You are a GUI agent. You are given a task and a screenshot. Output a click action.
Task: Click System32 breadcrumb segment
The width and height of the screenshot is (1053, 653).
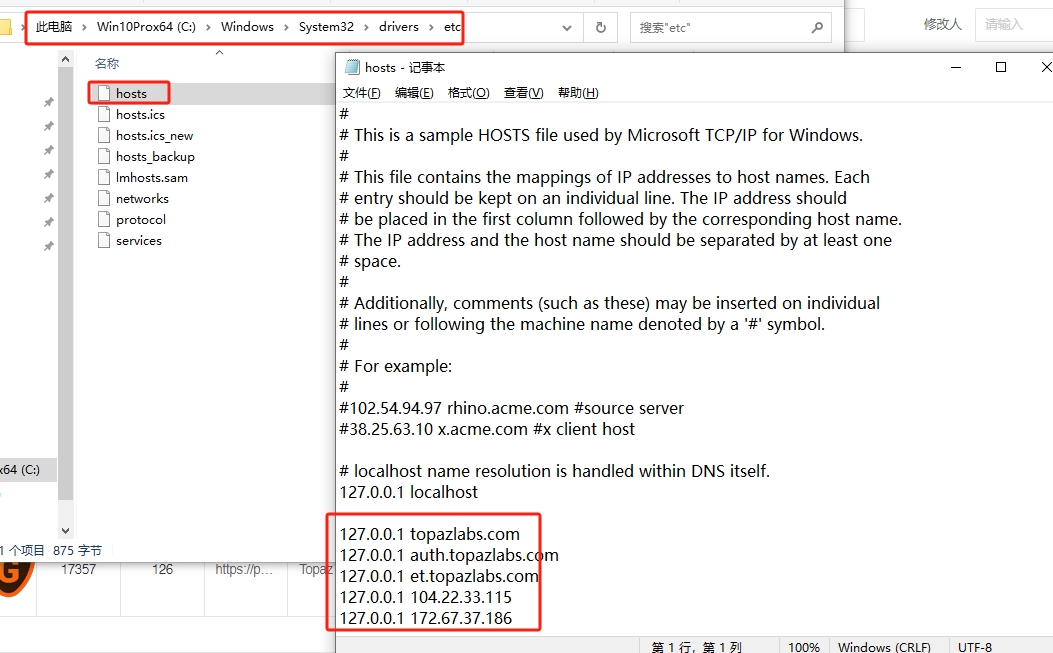click(326, 27)
